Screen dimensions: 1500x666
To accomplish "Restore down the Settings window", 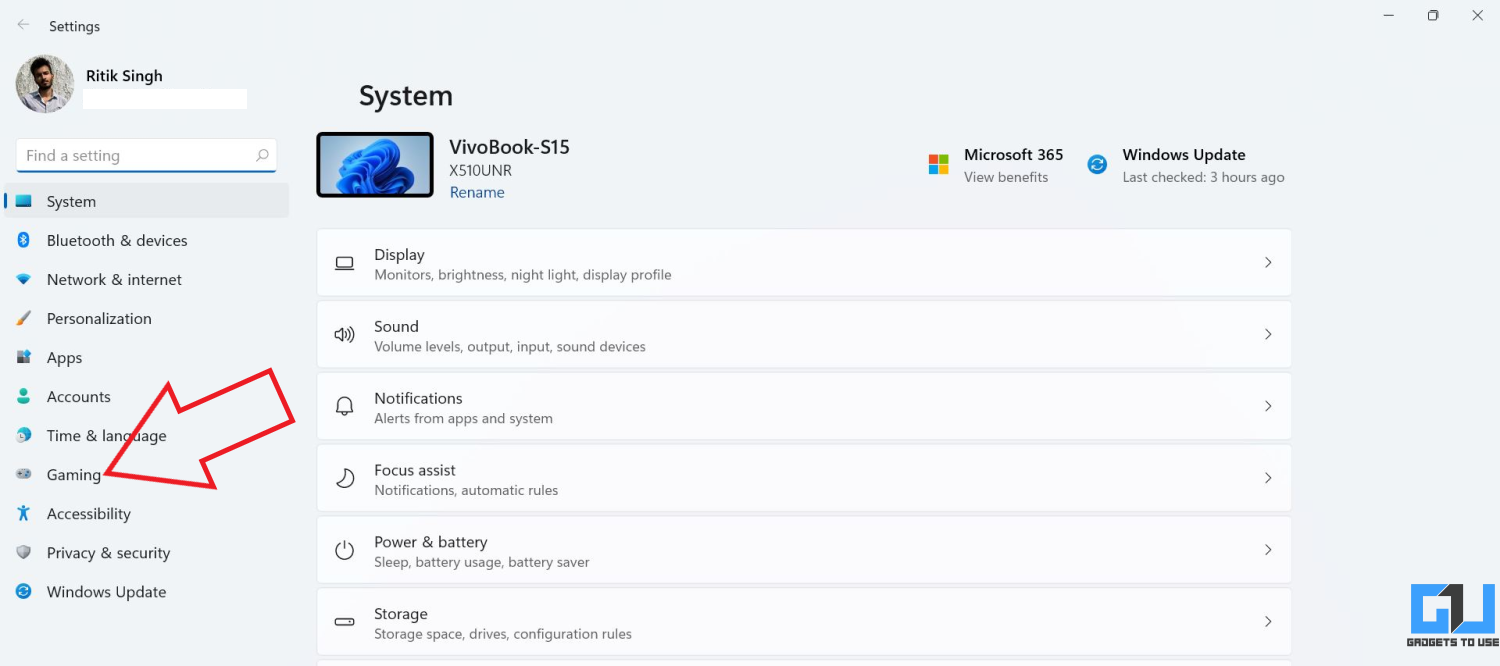I will point(1433,15).
